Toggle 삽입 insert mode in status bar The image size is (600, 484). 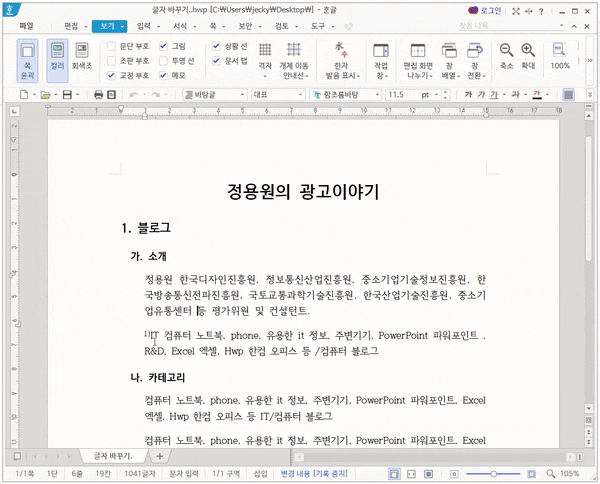tap(261, 474)
